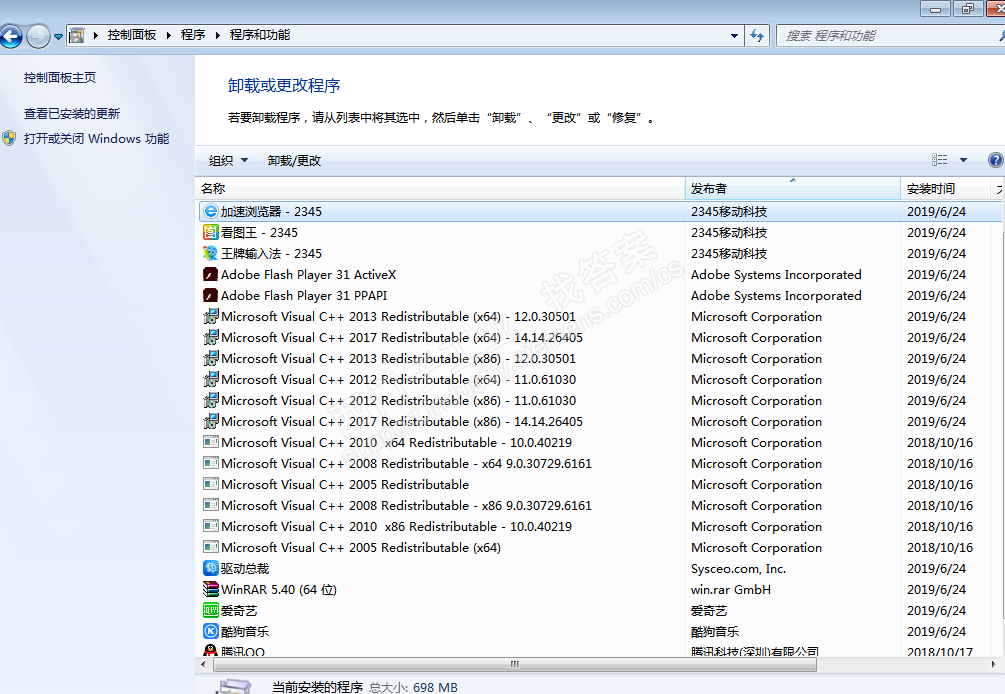The height and width of the screenshot is (694, 1005).
Task: Select the 驱动总裁 program icon
Action: click(x=211, y=568)
